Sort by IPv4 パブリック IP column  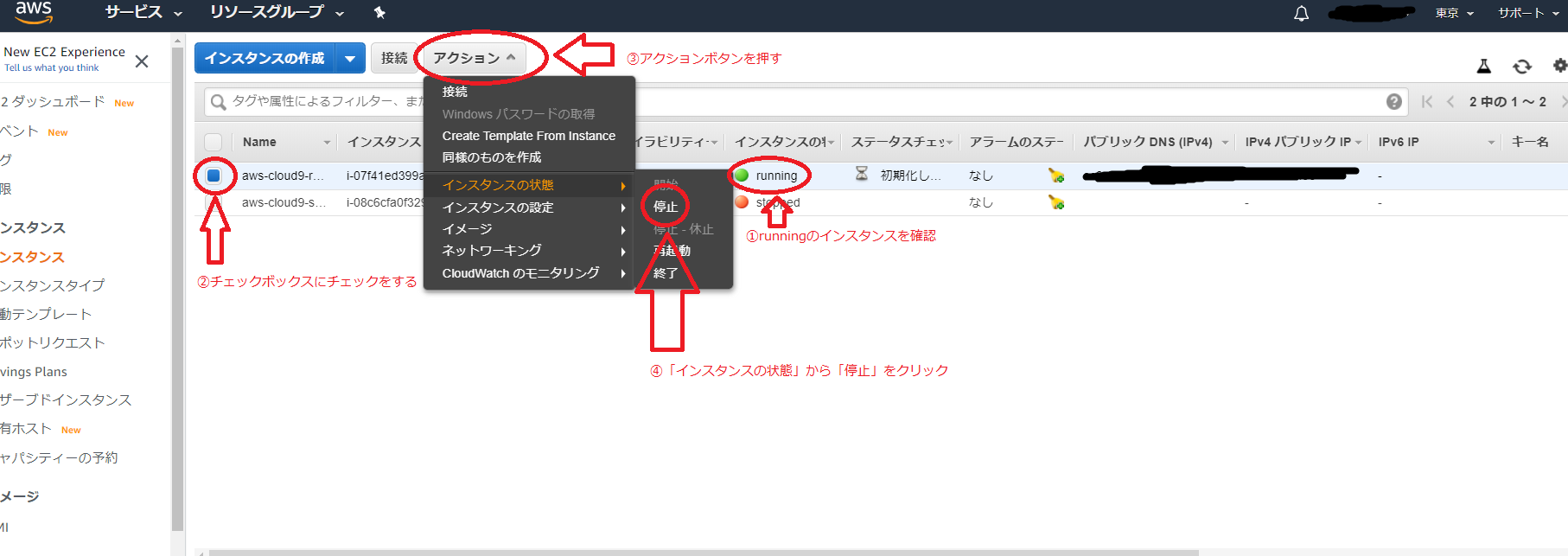click(1297, 142)
